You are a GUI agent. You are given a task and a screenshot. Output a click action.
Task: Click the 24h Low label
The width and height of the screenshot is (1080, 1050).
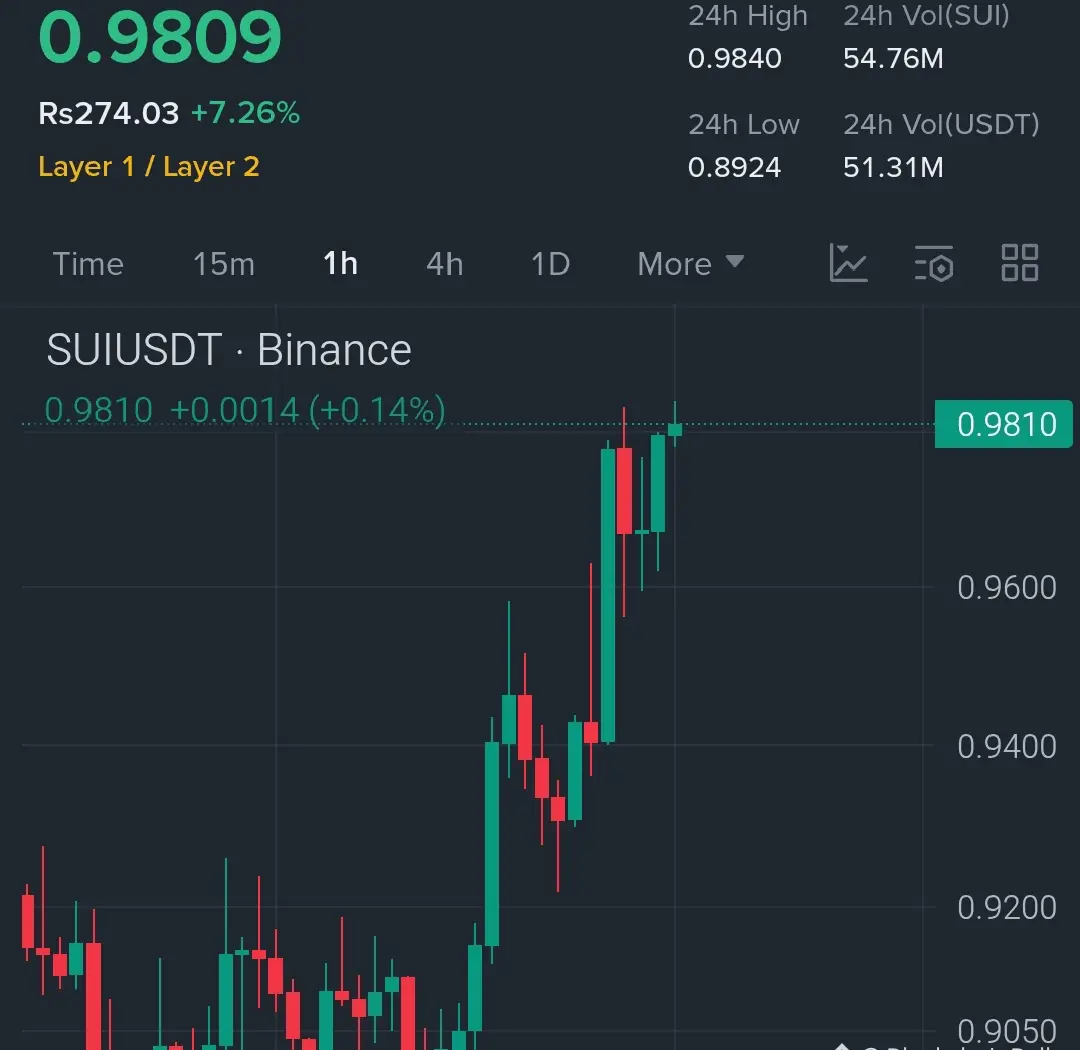pos(744,125)
